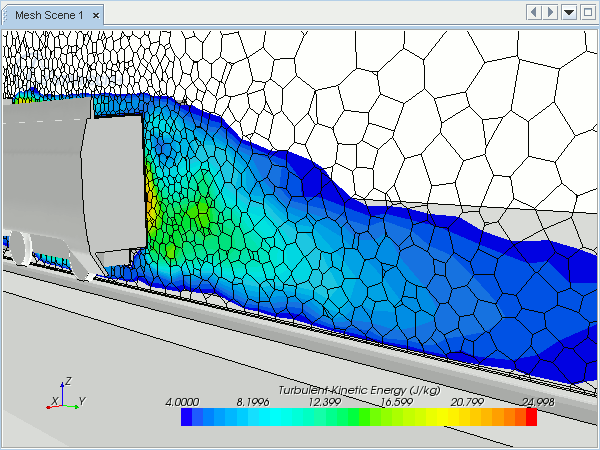The width and height of the screenshot is (600, 450).
Task: Open the tab list dropdown arrow
Action: (568, 12)
